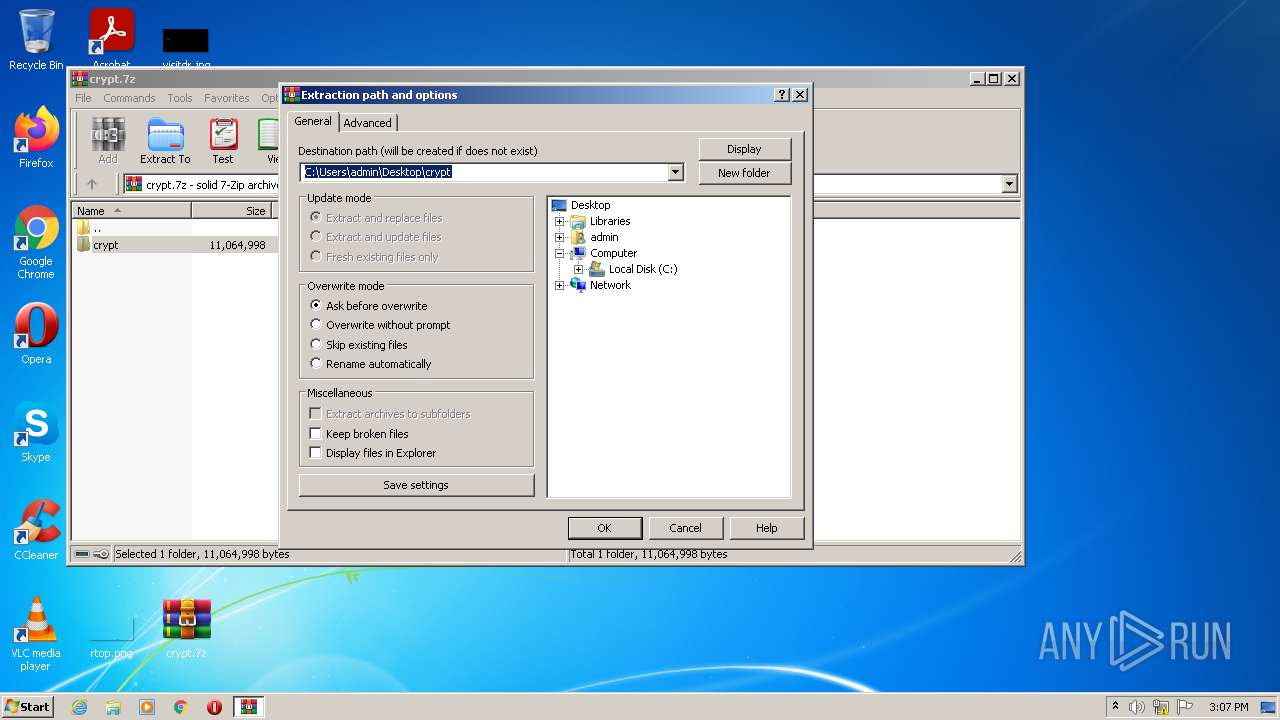
Task: Select Skip existing files option
Action: point(359,345)
